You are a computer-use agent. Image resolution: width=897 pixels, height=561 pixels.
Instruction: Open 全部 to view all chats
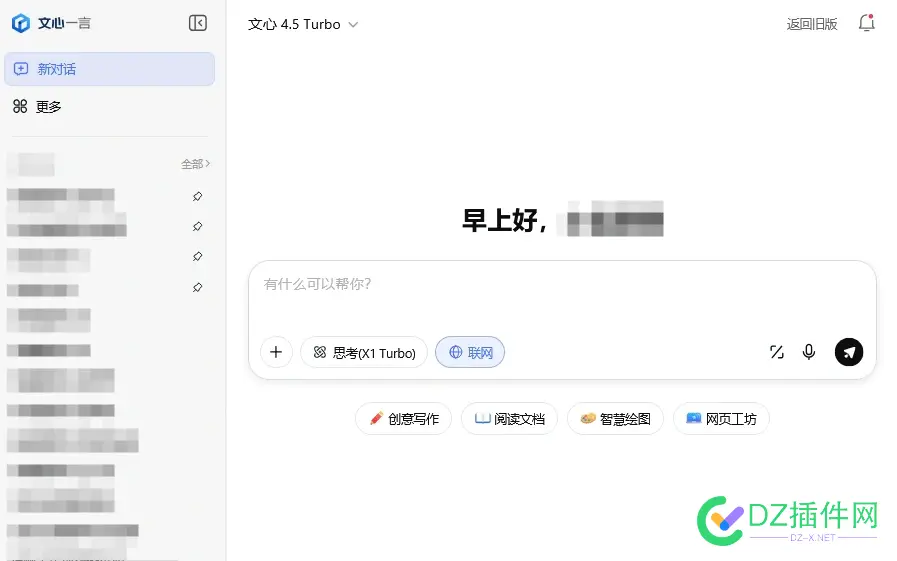click(x=195, y=164)
